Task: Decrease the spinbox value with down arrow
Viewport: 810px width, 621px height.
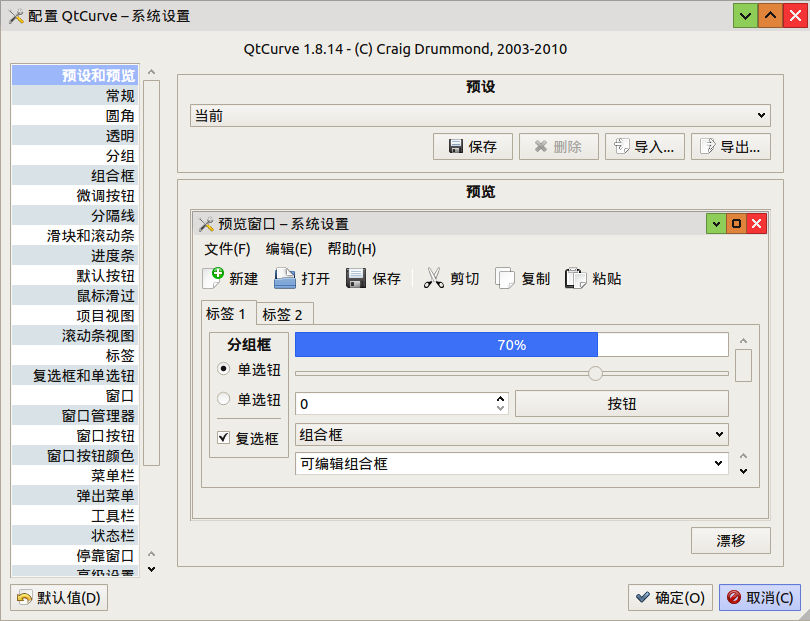Action: tap(500, 408)
